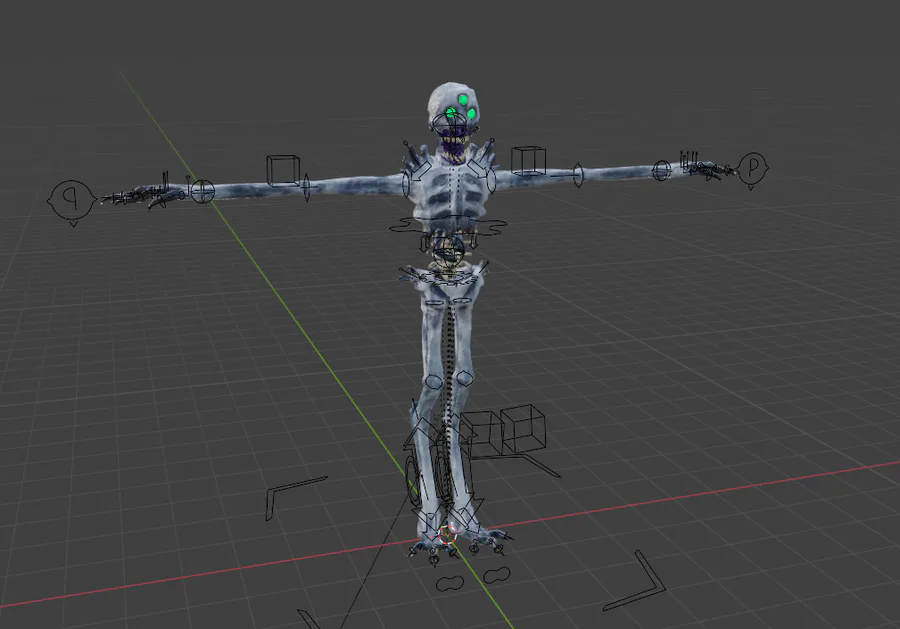The height and width of the screenshot is (629, 900).
Task: Select the knee control on the viewer's-left leg
Action: (x=434, y=380)
